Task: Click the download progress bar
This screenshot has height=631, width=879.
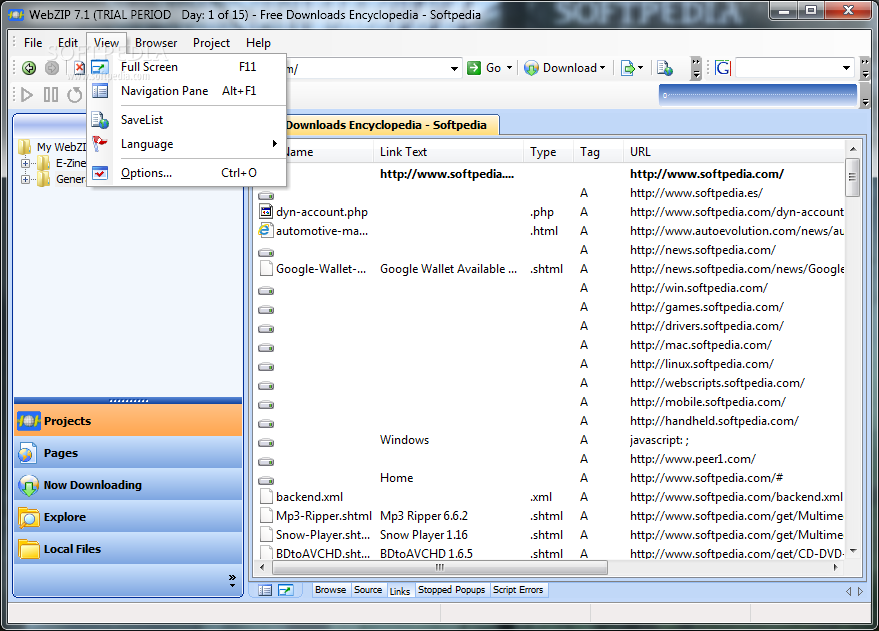Action: [x=758, y=95]
